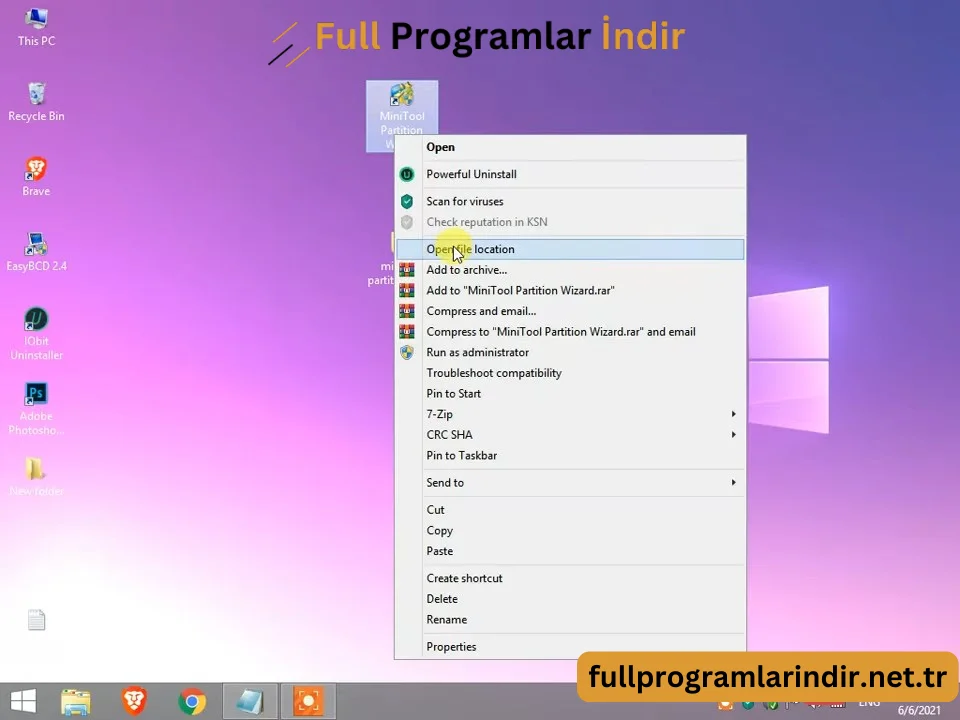Click the IObit Powerful Uninstall green icon
Viewport: 960px width, 720px height.
coord(407,174)
